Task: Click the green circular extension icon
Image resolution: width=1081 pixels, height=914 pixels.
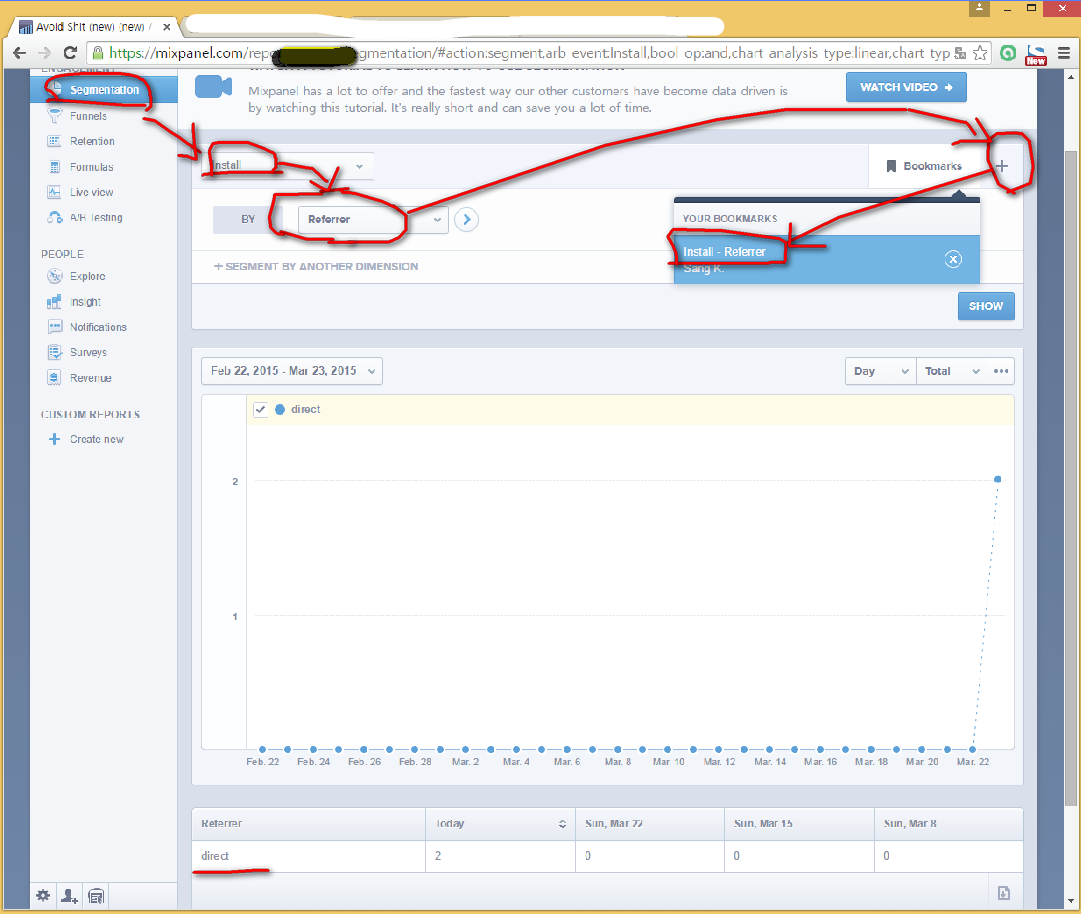Action: [x=1008, y=53]
